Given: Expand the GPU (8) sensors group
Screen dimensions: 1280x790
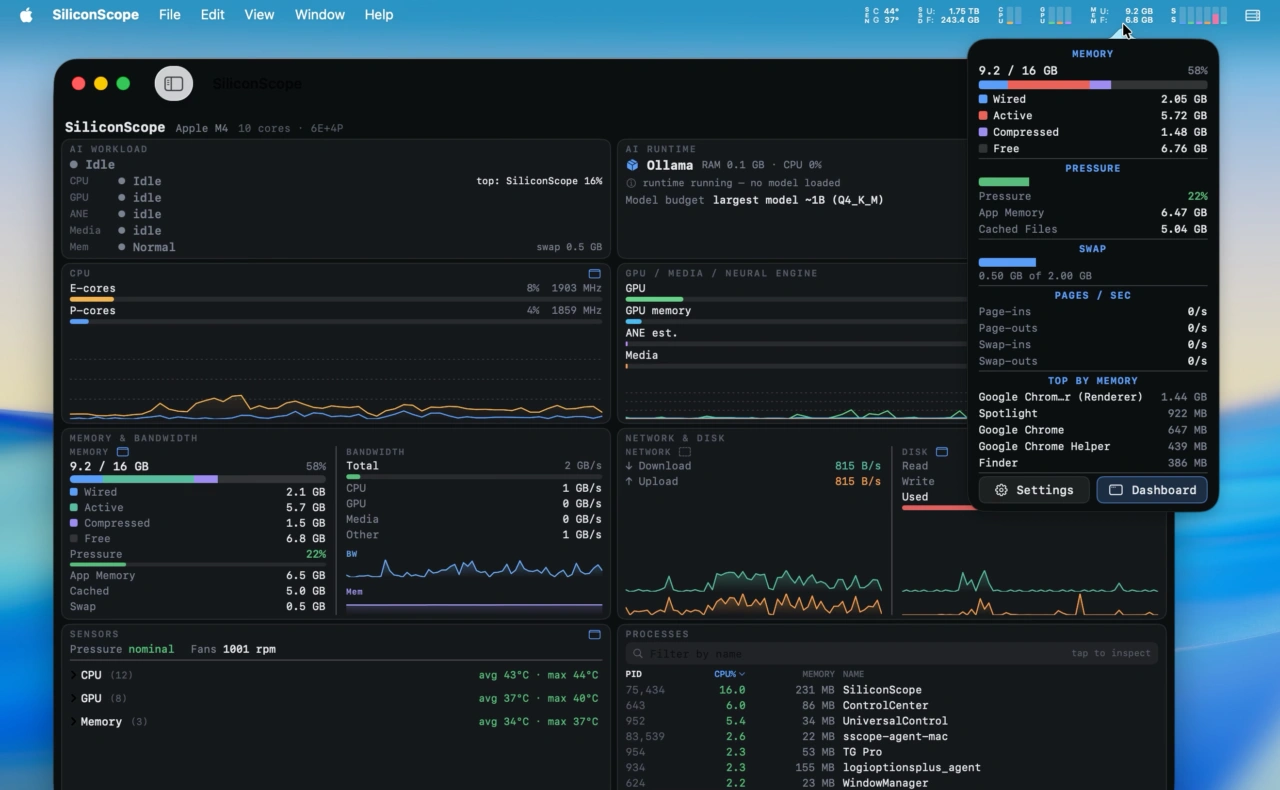Looking at the screenshot, I should [73, 698].
